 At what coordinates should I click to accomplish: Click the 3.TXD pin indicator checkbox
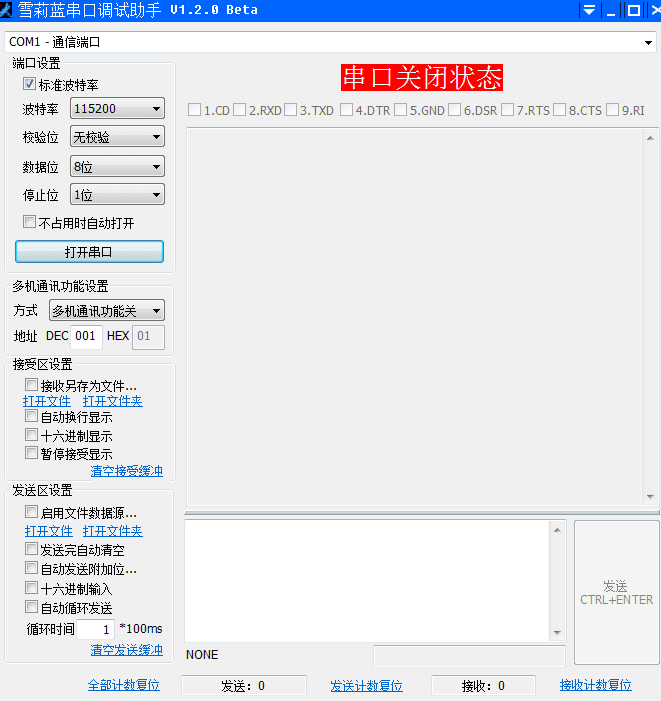click(x=291, y=110)
